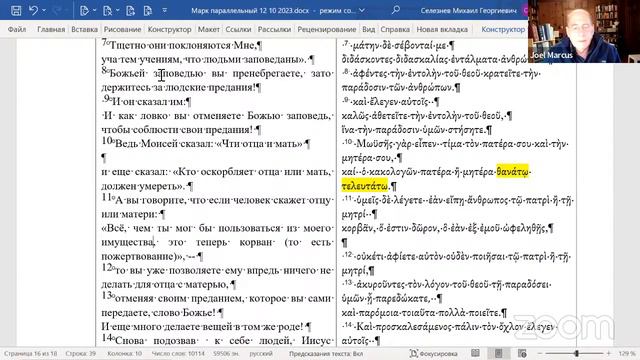The height and width of the screenshot is (360, 640).
Task: Click the word пожертвование in Russian column
Action: (138, 256)
